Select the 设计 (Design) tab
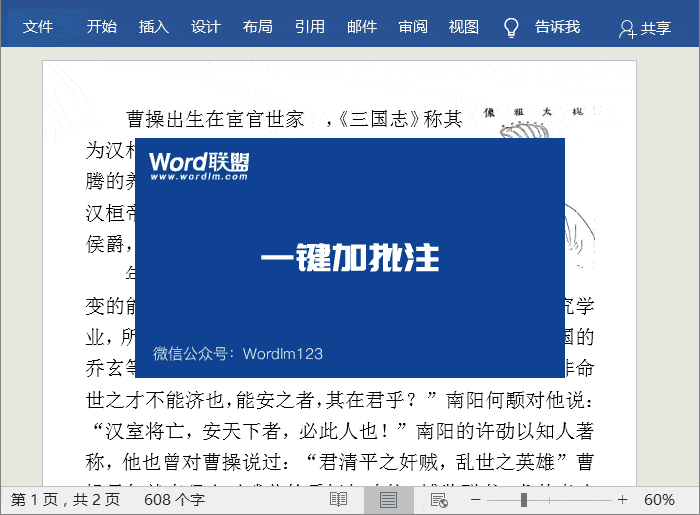The width and height of the screenshot is (700, 515). point(206,27)
